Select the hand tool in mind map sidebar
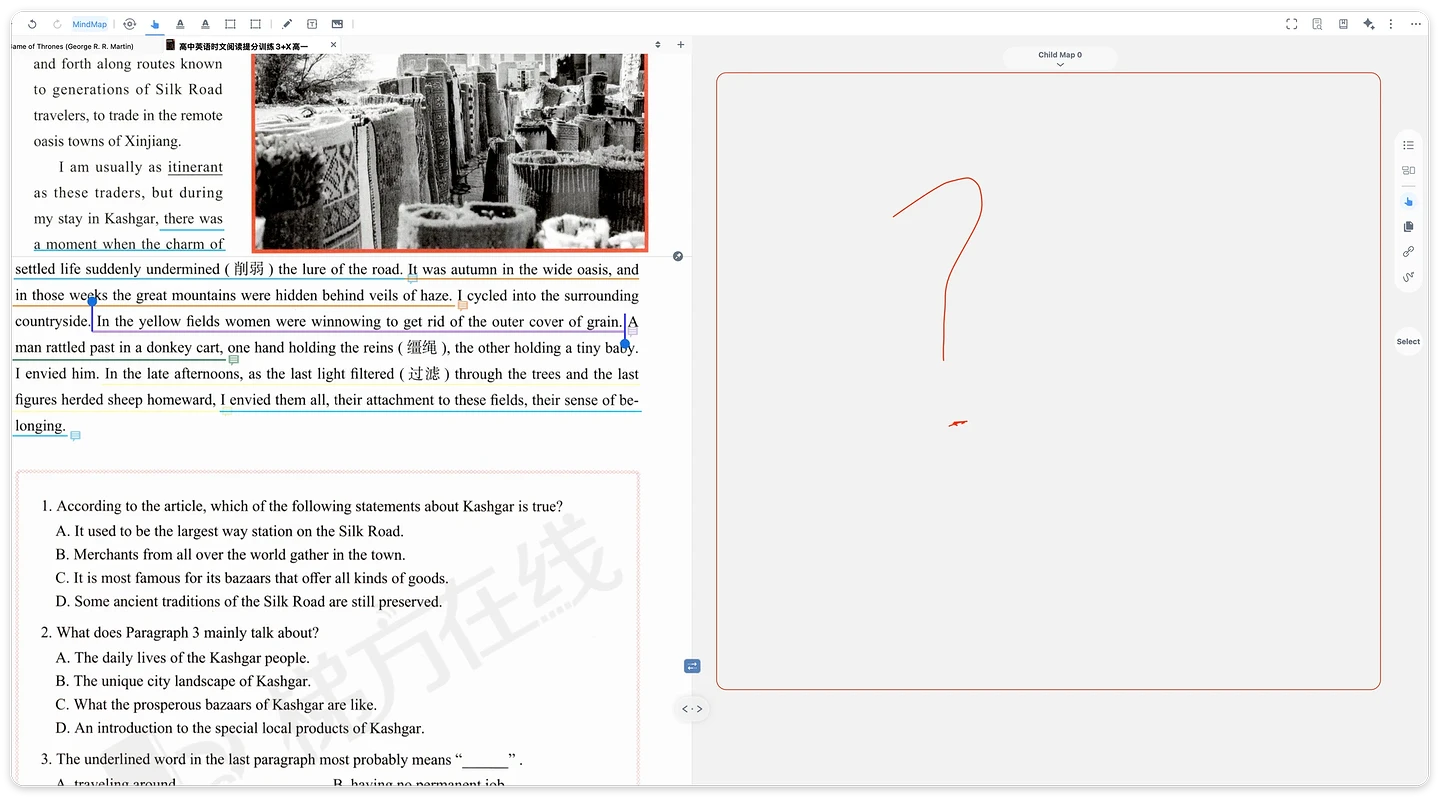The height and width of the screenshot is (797, 1440). coord(1408,201)
